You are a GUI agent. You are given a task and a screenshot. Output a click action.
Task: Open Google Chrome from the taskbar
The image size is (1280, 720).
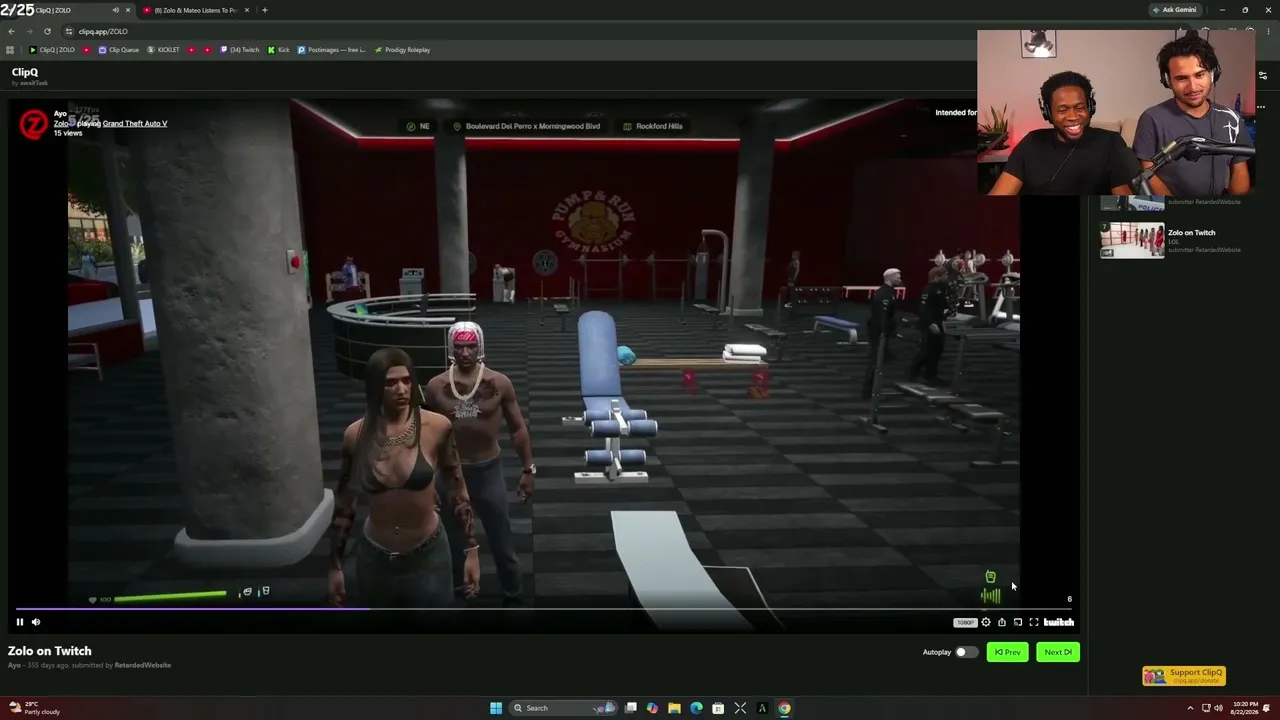pos(784,708)
